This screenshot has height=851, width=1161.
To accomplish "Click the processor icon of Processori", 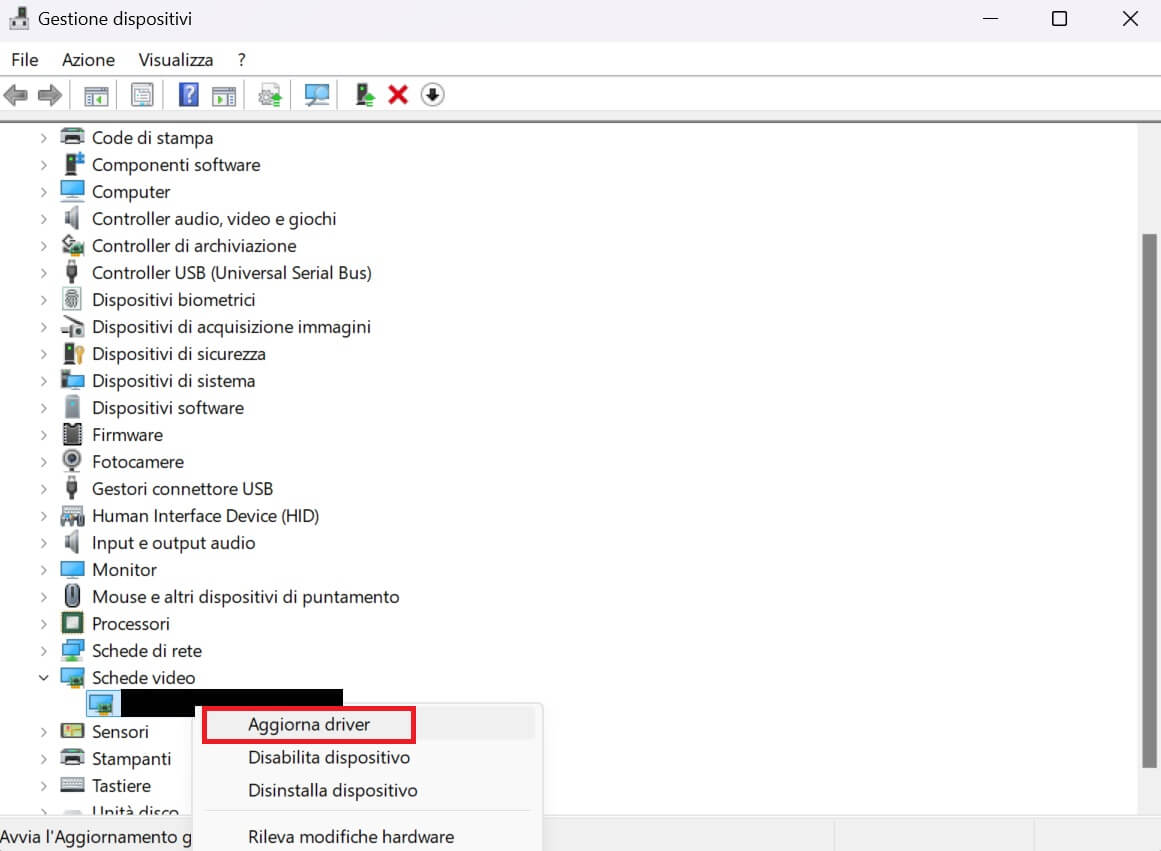I will pyautogui.click(x=72, y=623).
